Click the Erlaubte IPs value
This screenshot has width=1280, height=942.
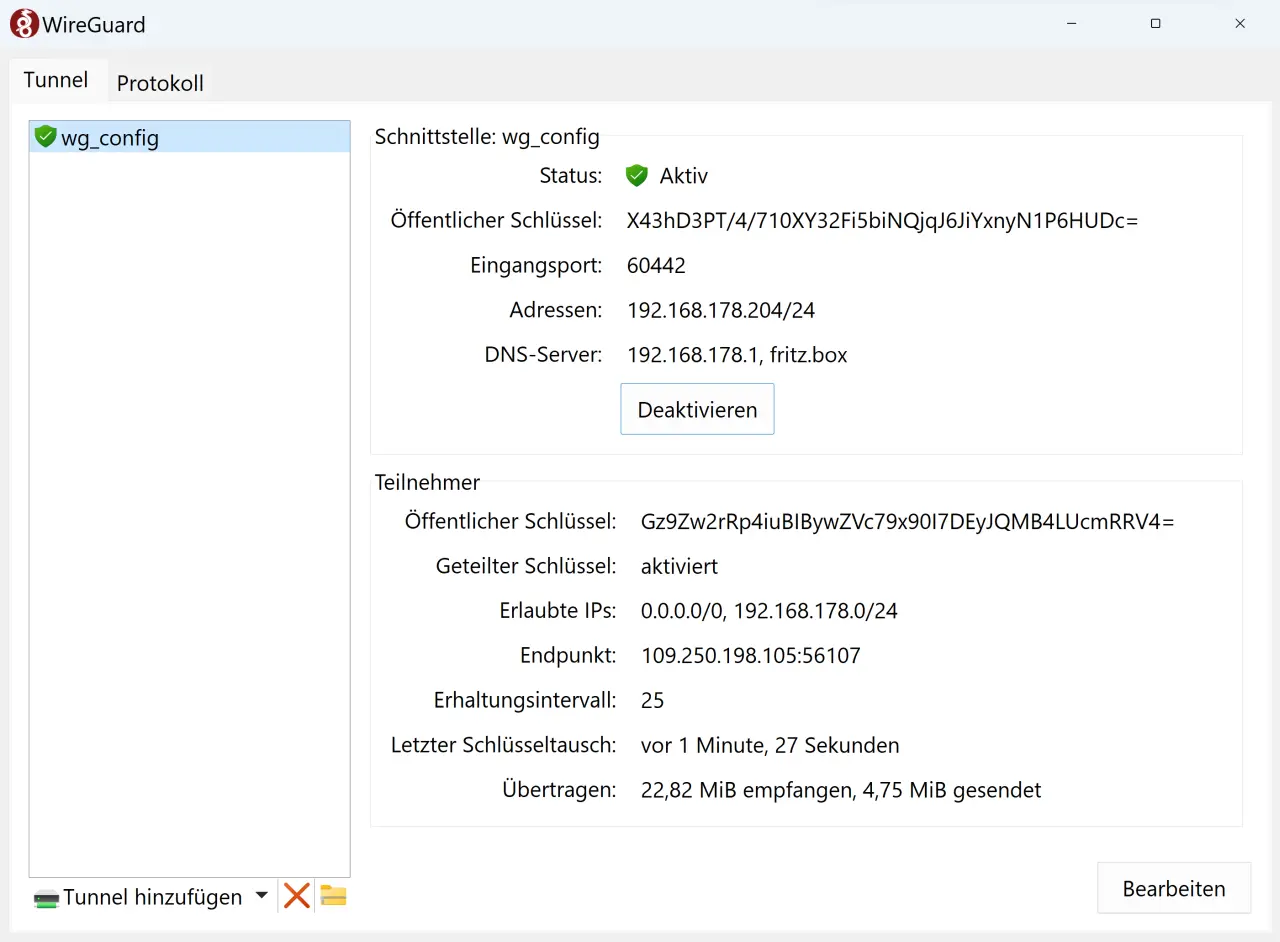769,612
